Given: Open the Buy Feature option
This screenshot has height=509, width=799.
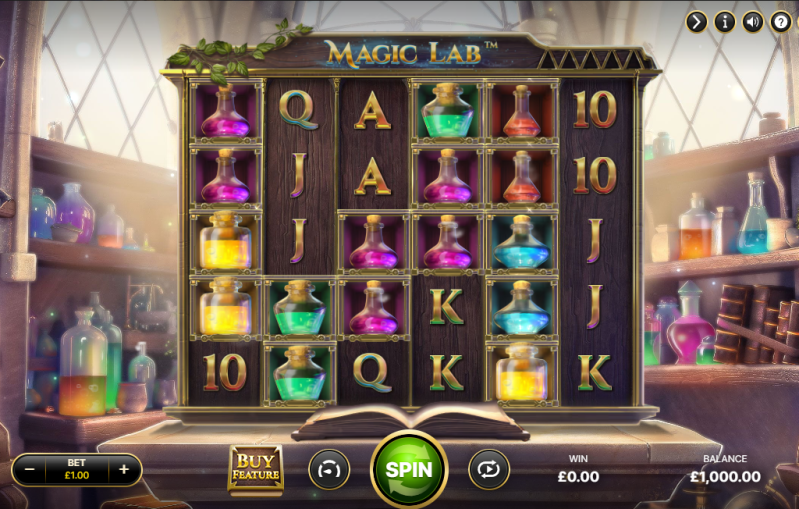Looking at the screenshot, I should 255,469.
